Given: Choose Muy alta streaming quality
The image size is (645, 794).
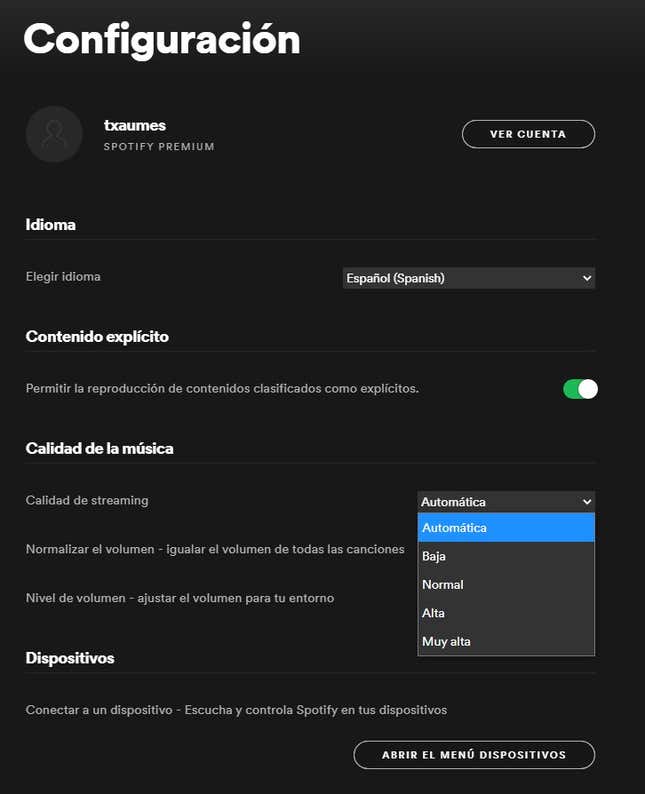Looking at the screenshot, I should [506, 641].
